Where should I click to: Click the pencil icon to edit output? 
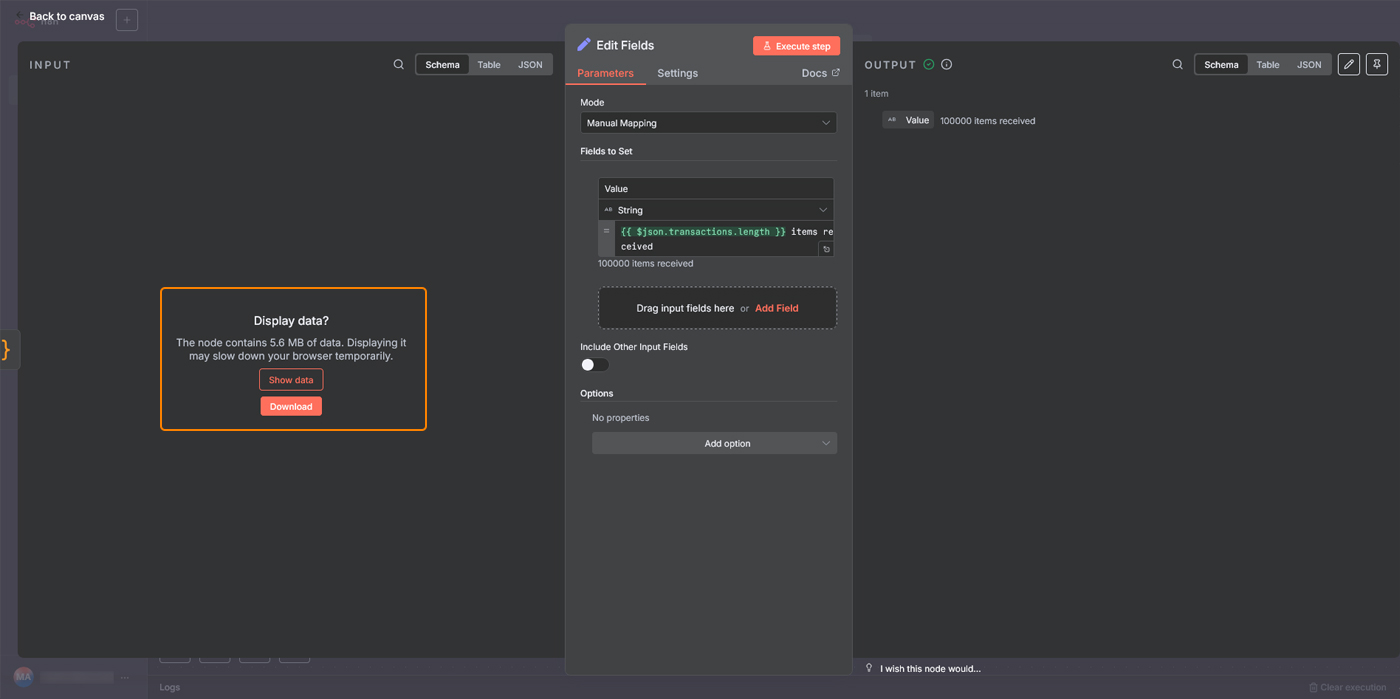coord(1348,65)
